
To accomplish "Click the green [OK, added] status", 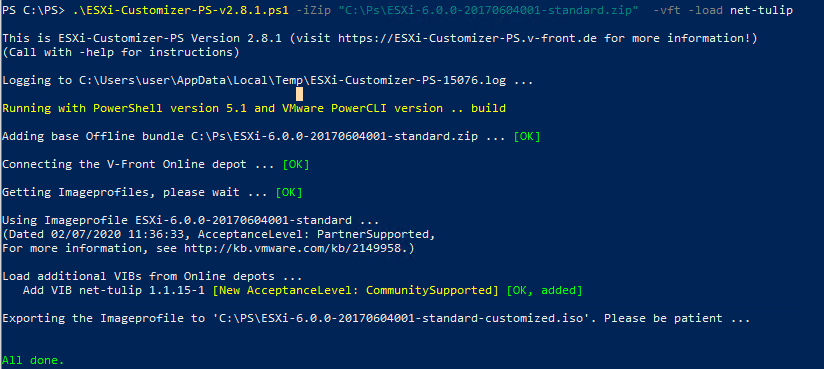I will (544, 290).
